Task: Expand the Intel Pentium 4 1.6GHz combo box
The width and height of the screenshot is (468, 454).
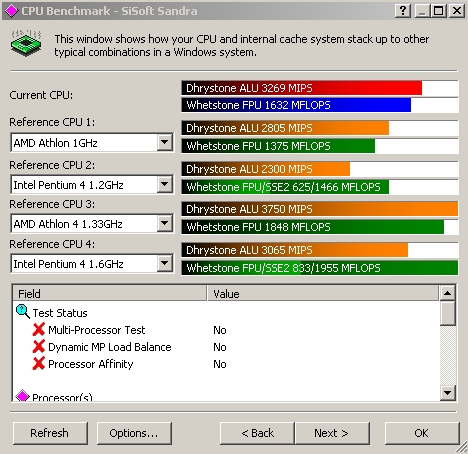Action: click(x=165, y=264)
